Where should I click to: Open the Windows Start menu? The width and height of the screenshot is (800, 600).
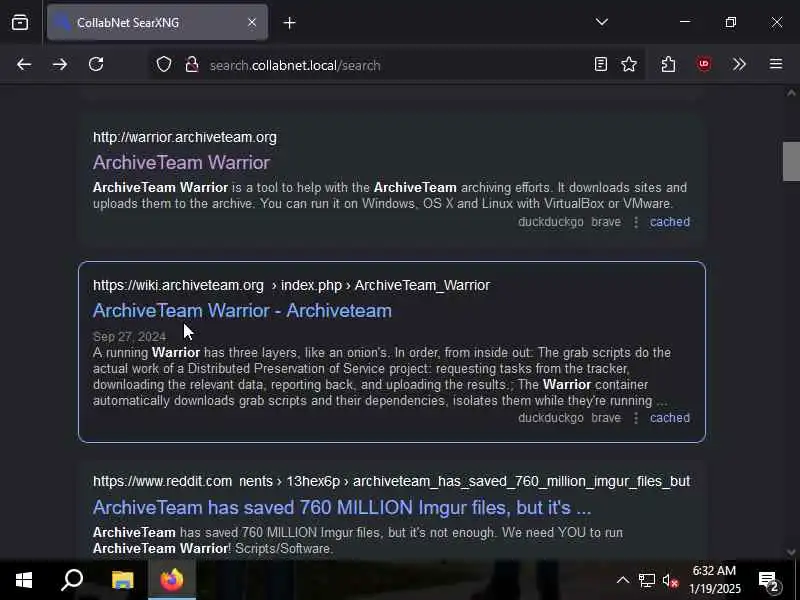[23, 580]
